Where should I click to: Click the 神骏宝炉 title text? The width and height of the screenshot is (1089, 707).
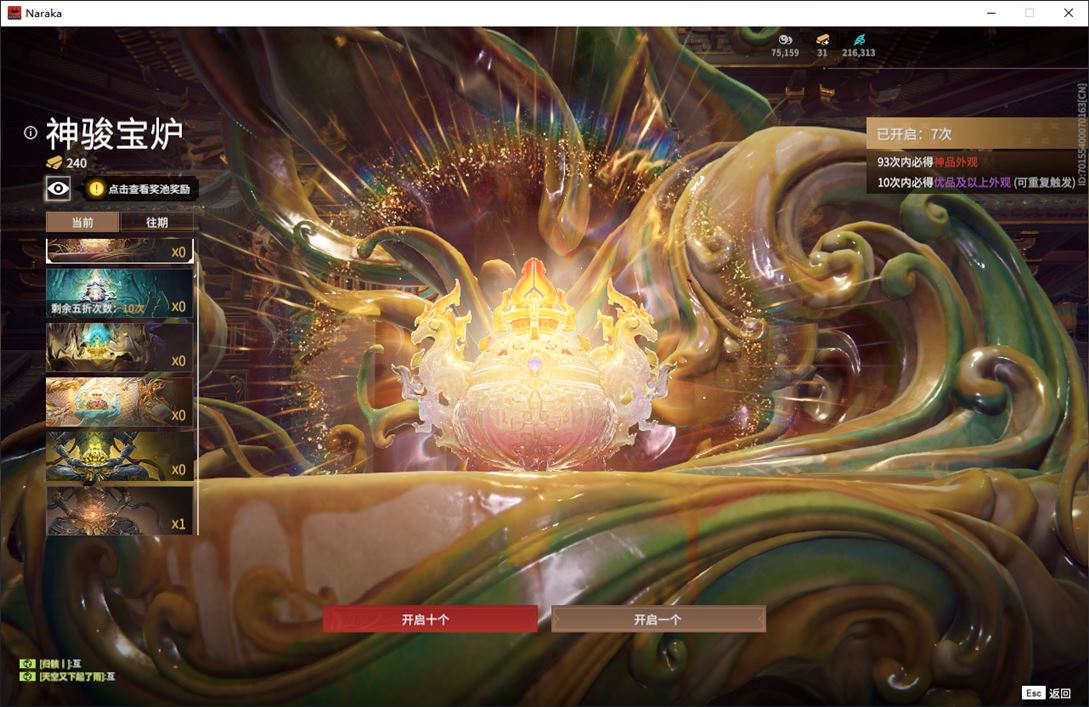(115, 133)
